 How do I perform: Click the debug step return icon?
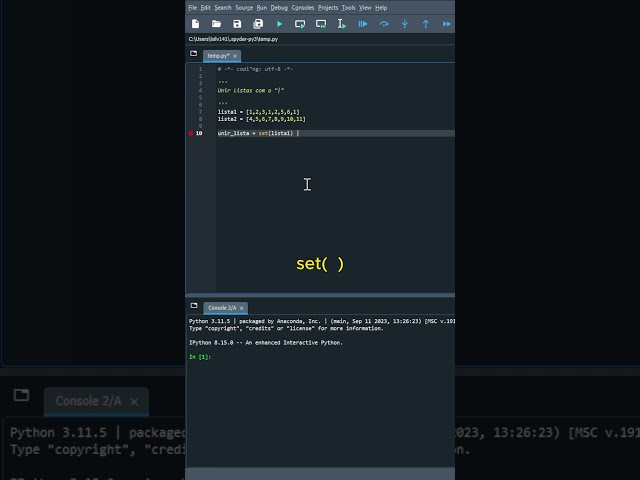click(x=425, y=24)
